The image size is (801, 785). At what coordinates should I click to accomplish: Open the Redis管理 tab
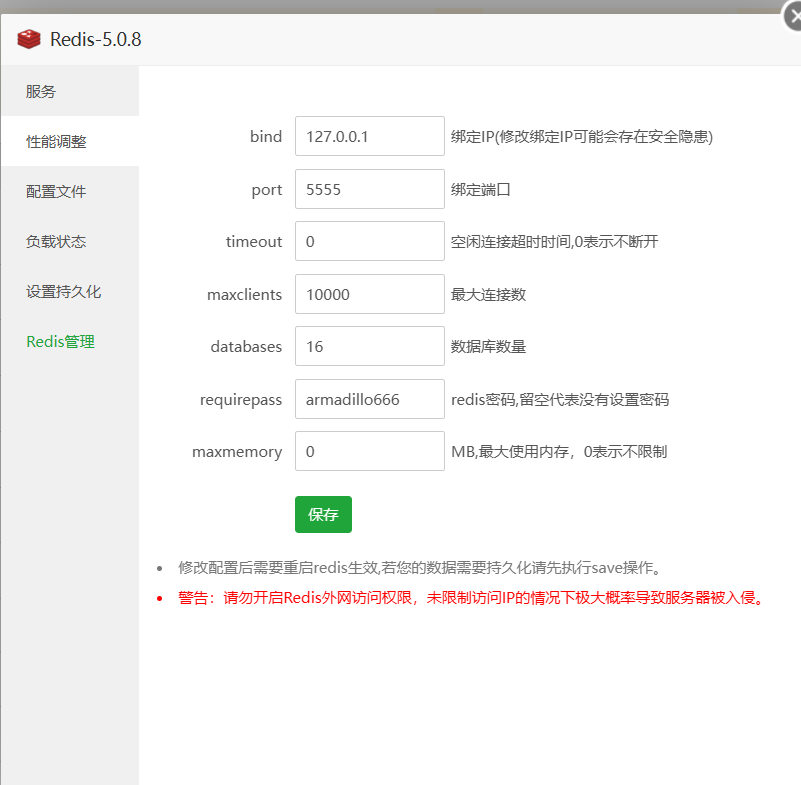coord(70,342)
